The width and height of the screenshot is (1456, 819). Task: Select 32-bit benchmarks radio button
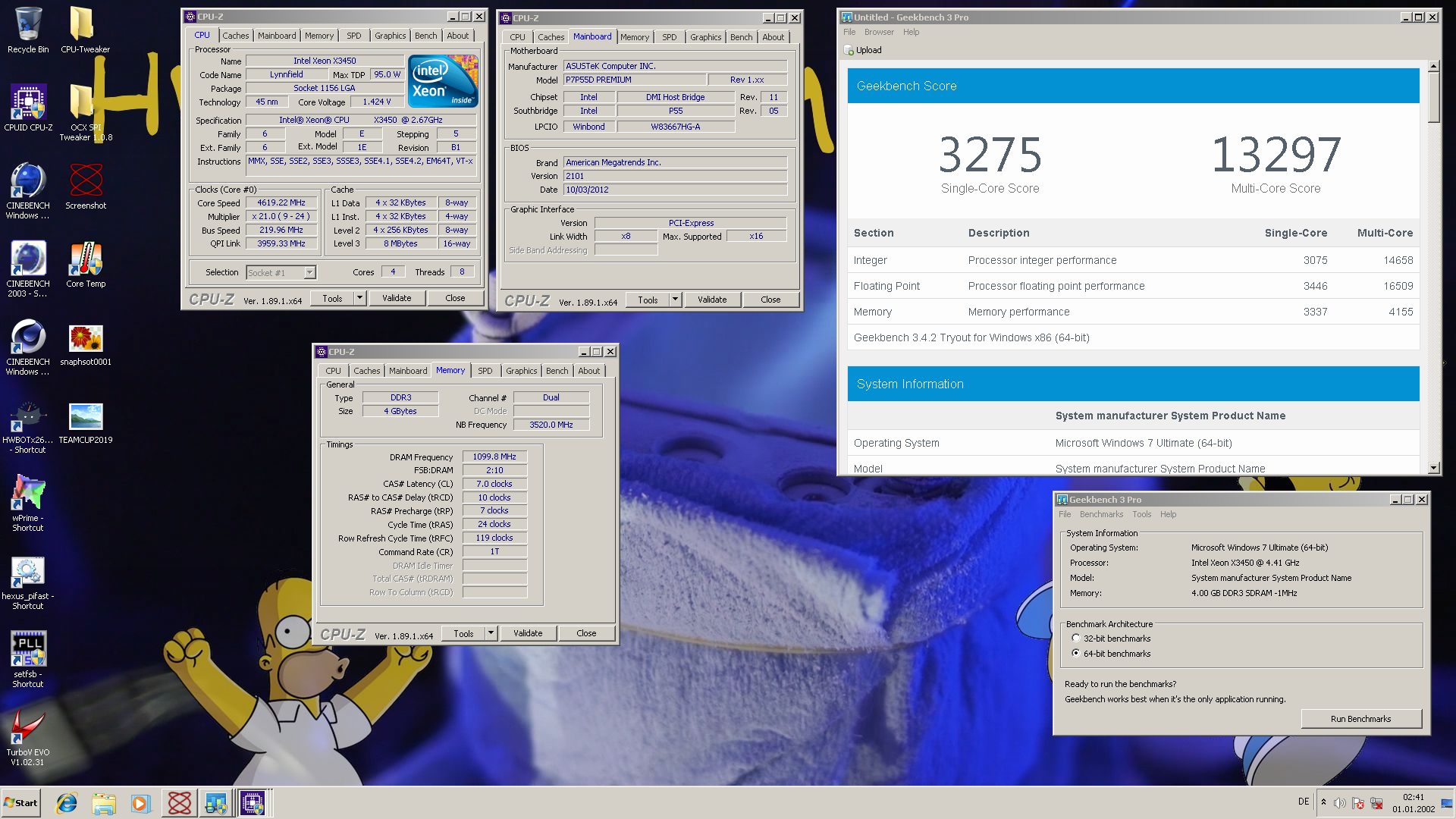click(x=1075, y=639)
